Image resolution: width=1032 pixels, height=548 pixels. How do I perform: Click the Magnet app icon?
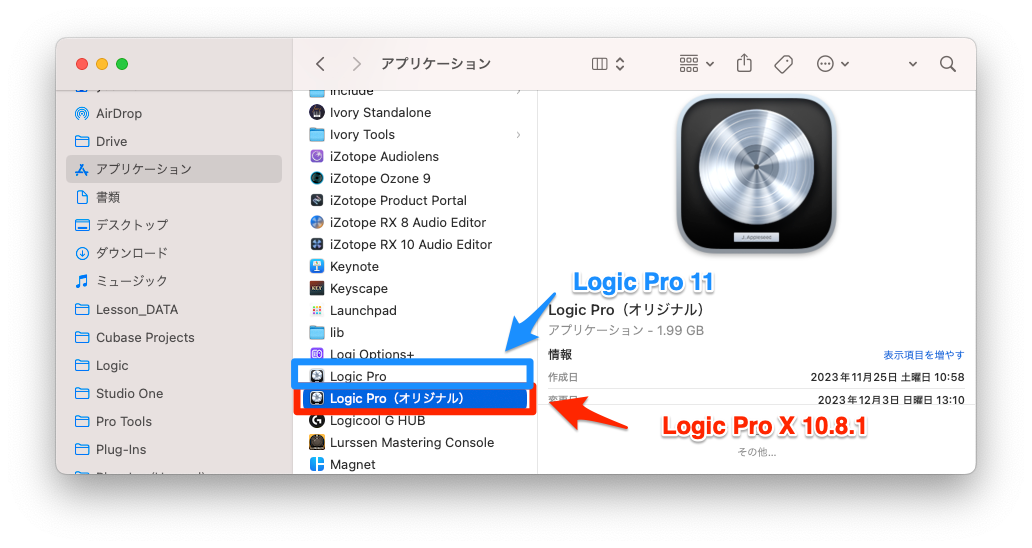tap(317, 464)
